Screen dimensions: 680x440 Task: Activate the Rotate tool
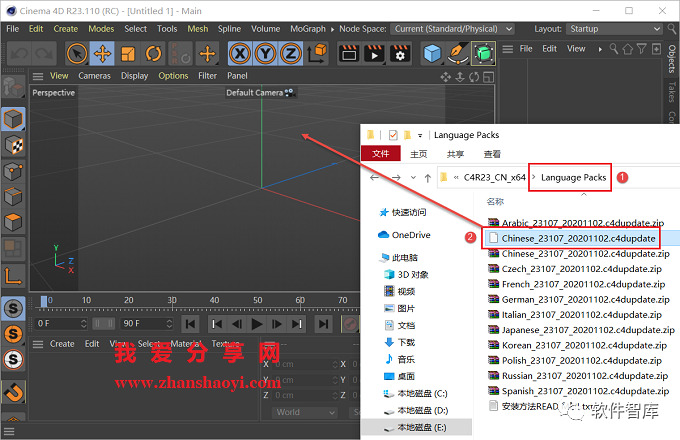(154, 54)
